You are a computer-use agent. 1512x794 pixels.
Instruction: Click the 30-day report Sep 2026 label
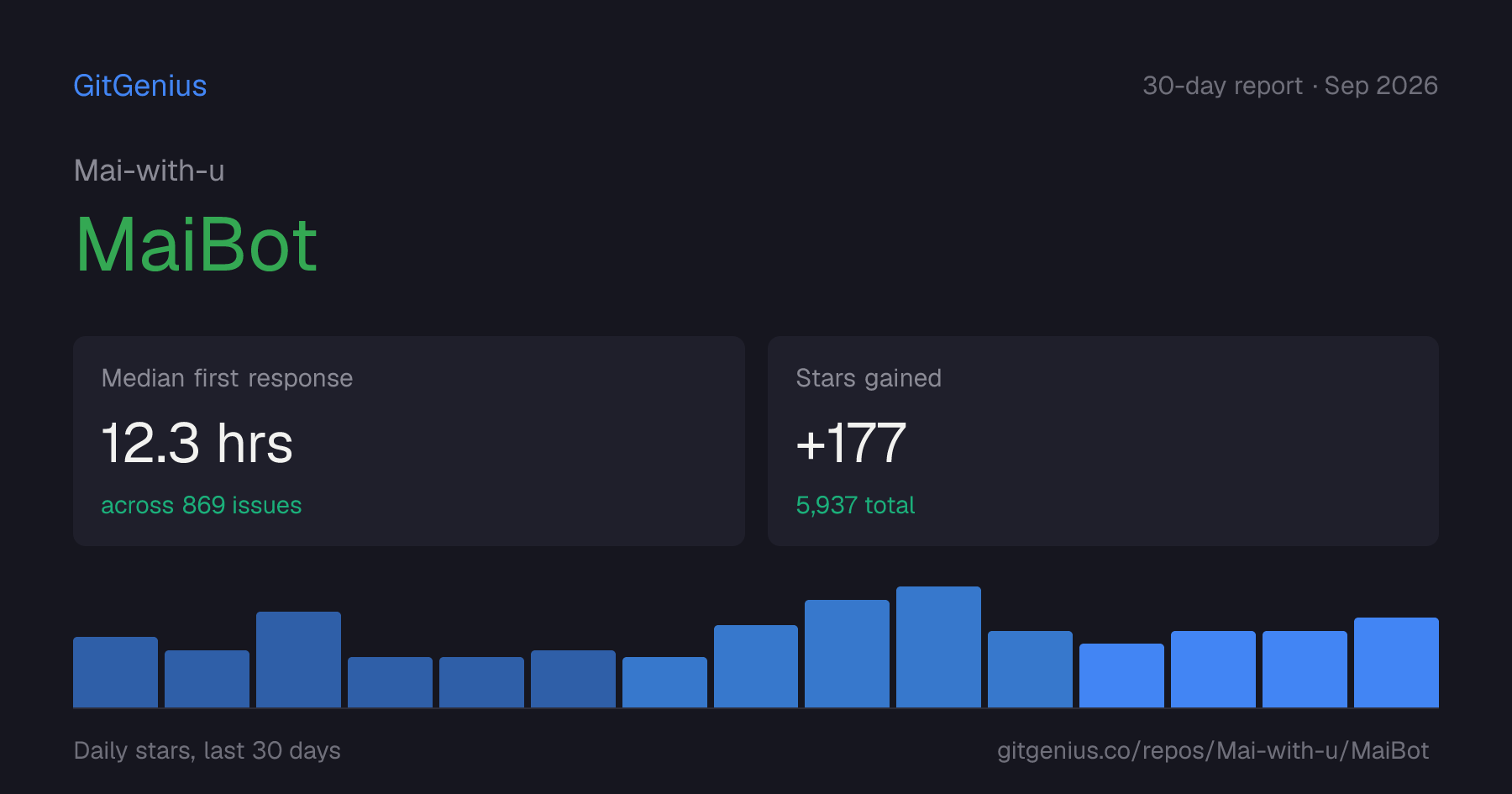[1290, 86]
